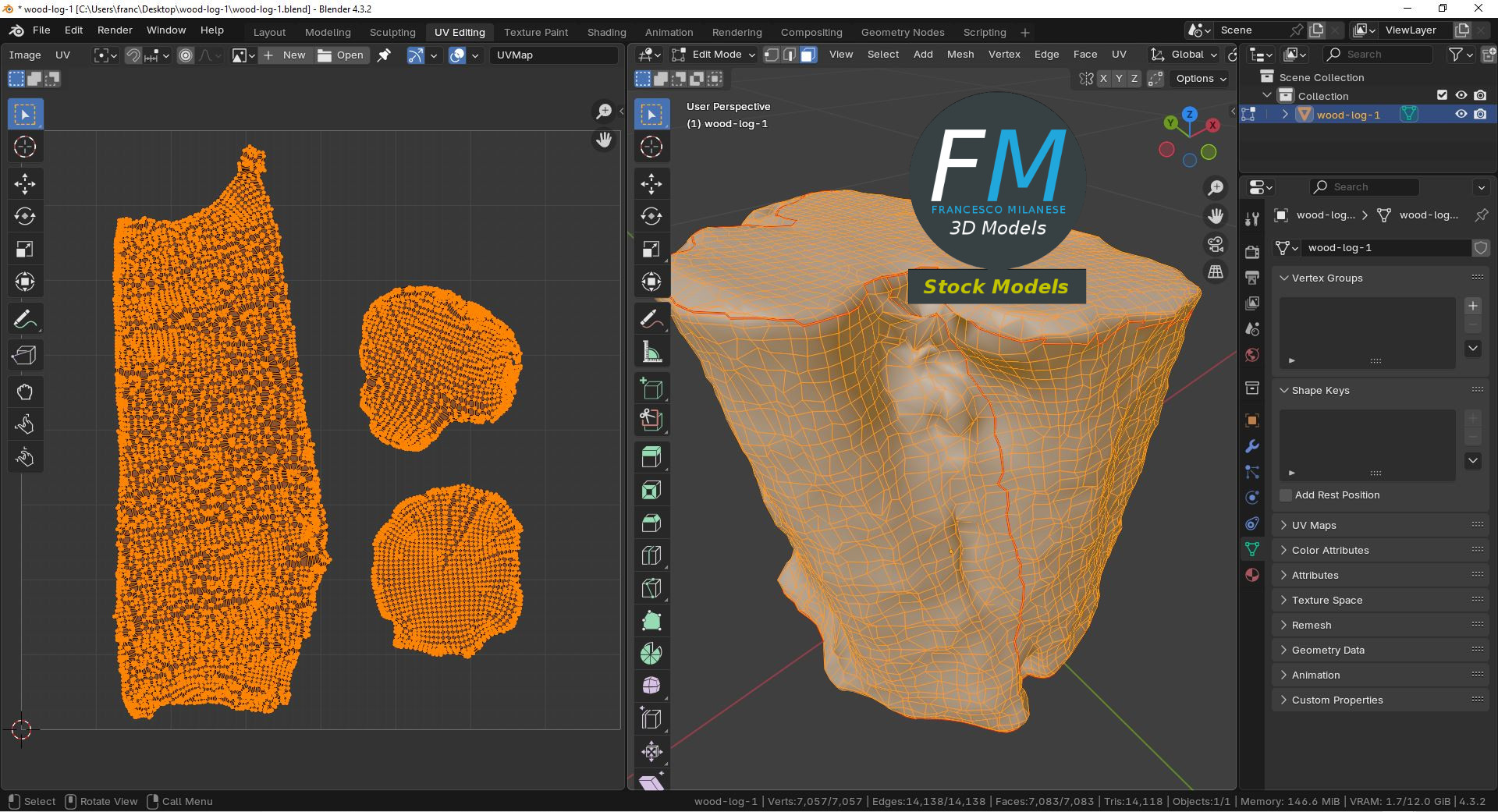Open the Render menu

pos(115,30)
